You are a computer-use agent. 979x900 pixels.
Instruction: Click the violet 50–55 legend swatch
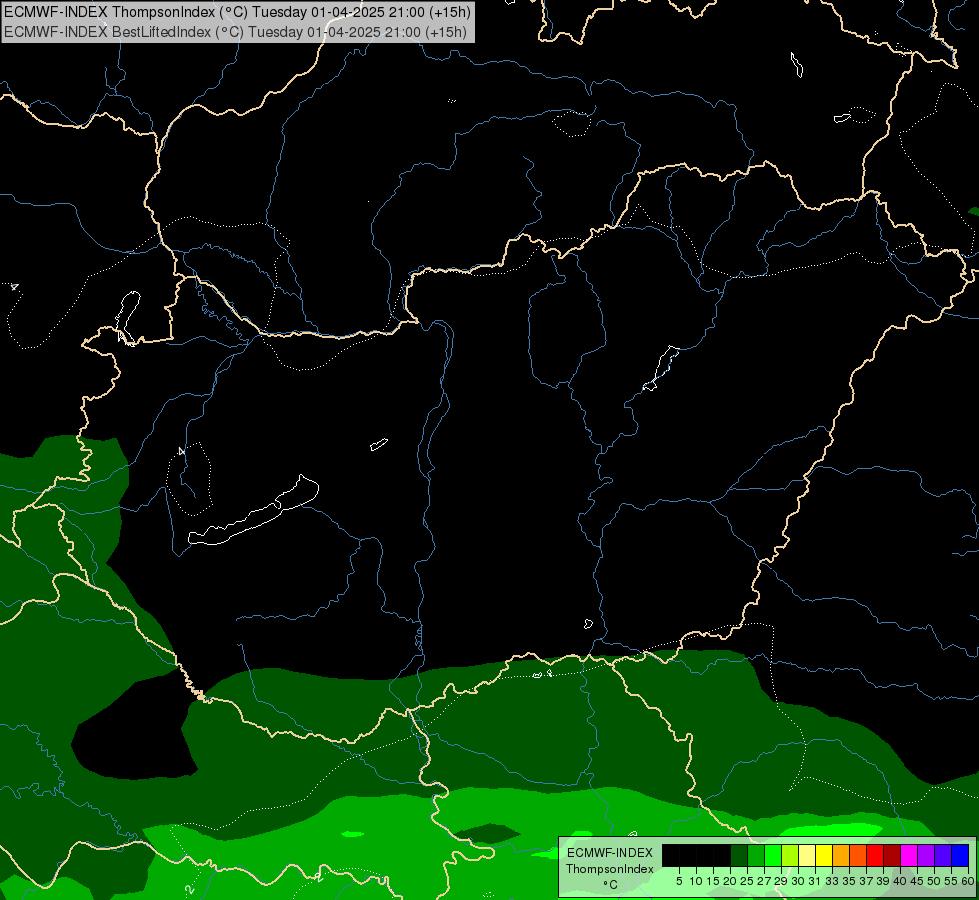pyautogui.click(x=943, y=855)
